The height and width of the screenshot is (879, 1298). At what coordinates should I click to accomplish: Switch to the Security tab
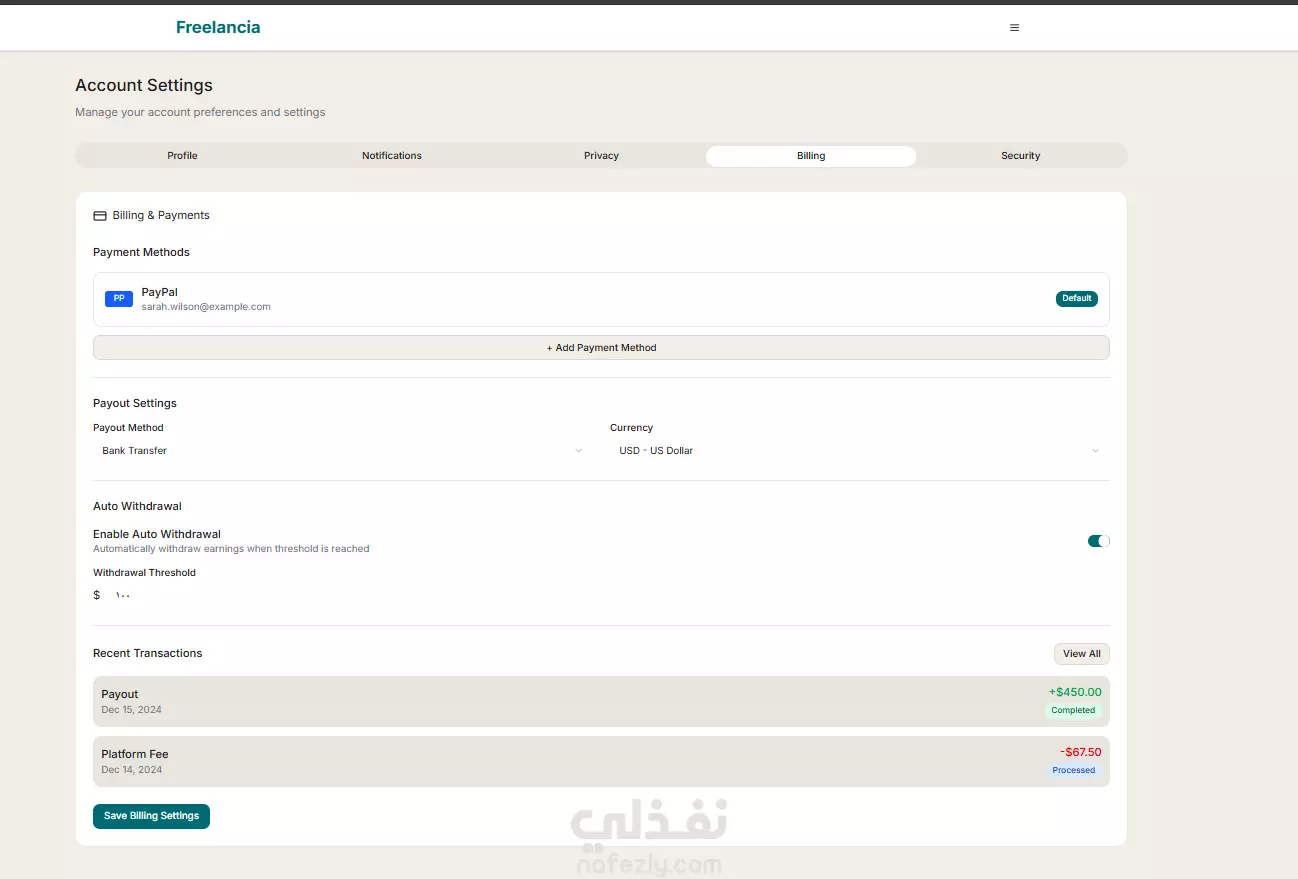[1021, 156]
